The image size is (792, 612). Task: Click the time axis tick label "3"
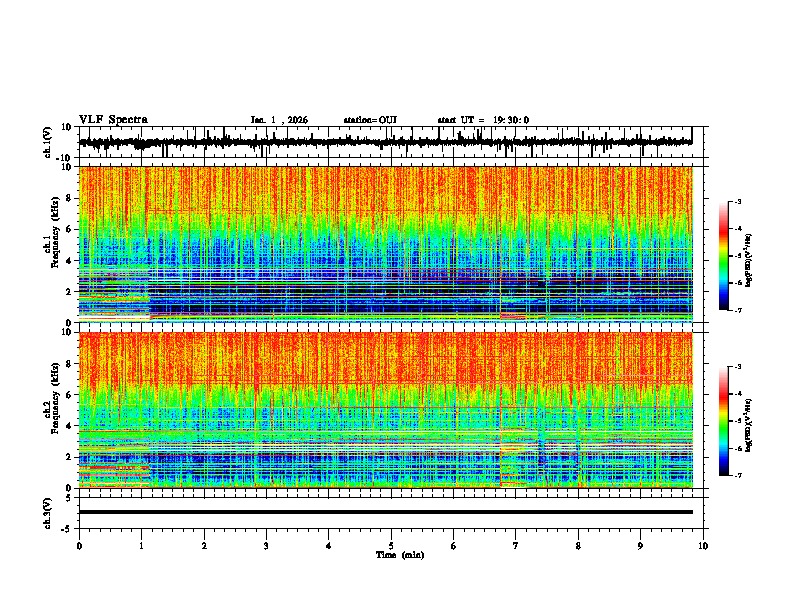pyautogui.click(x=266, y=546)
